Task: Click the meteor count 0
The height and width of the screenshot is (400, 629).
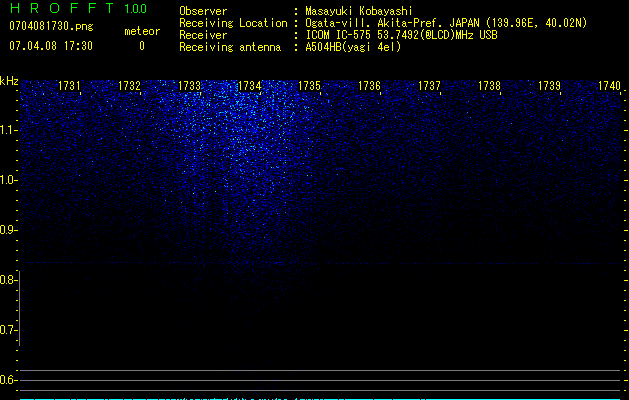Action: (142, 46)
